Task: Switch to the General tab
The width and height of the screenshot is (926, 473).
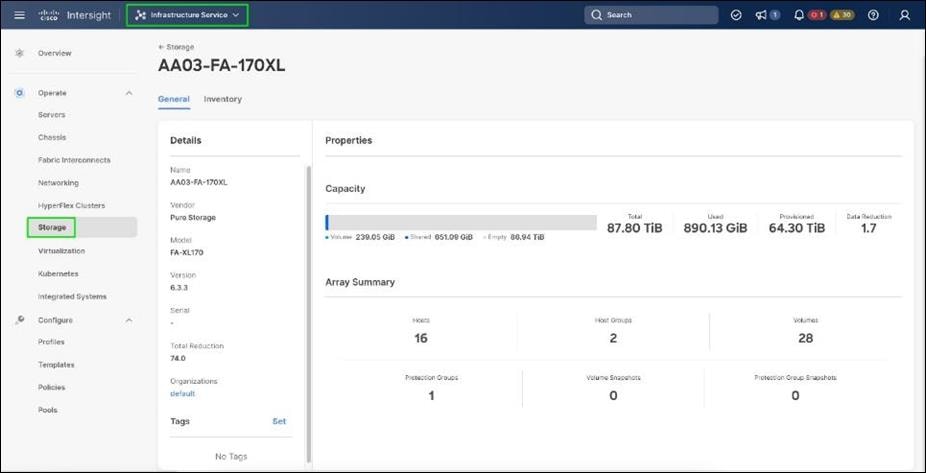Action: (x=174, y=99)
